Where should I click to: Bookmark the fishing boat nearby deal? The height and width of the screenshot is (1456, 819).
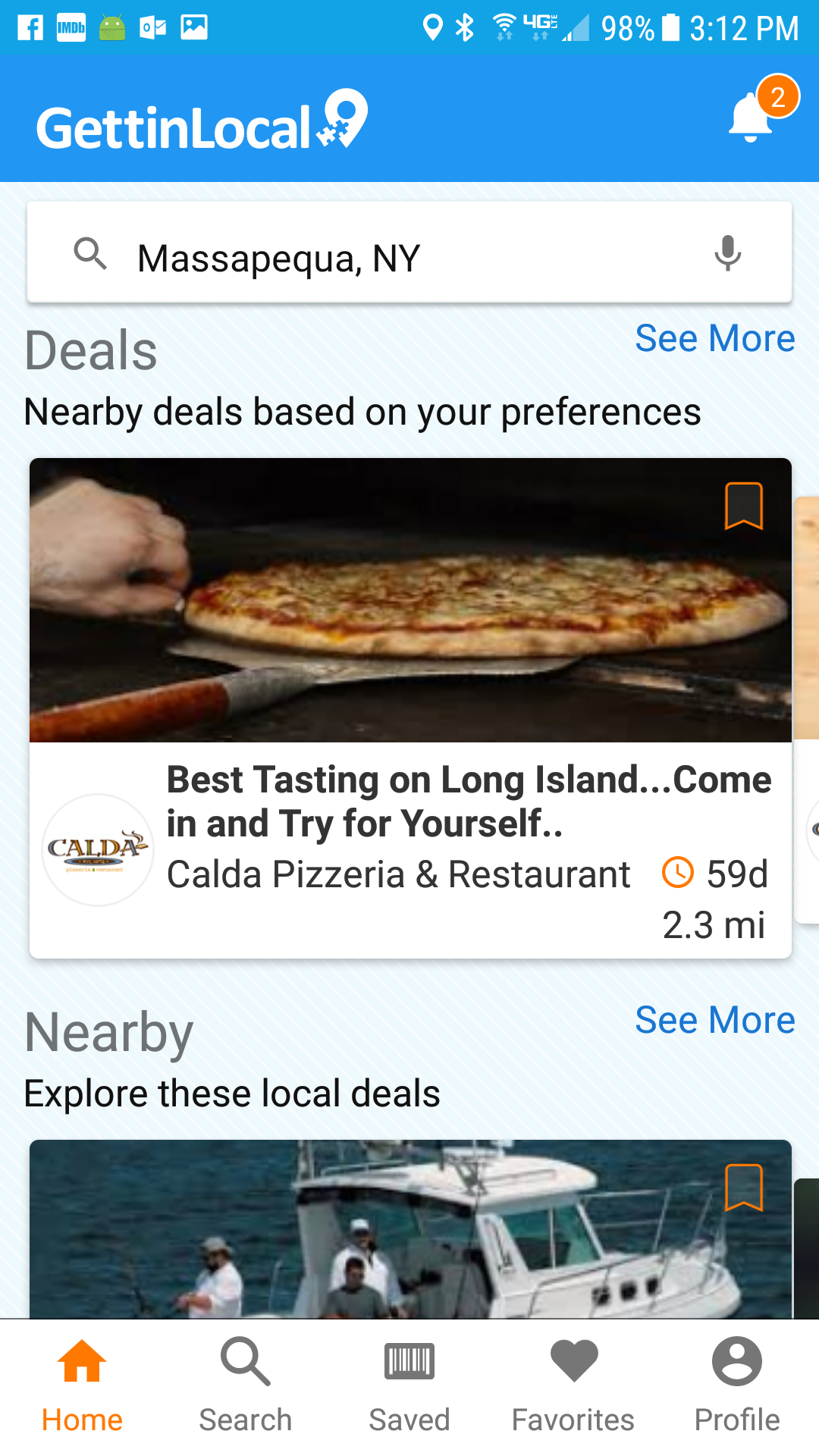click(x=743, y=1188)
